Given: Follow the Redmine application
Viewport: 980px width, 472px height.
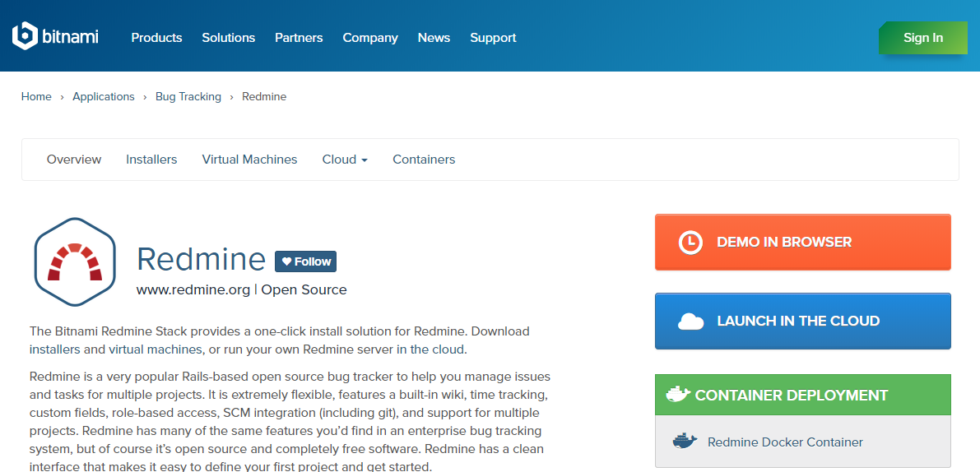Looking at the screenshot, I should (x=306, y=262).
